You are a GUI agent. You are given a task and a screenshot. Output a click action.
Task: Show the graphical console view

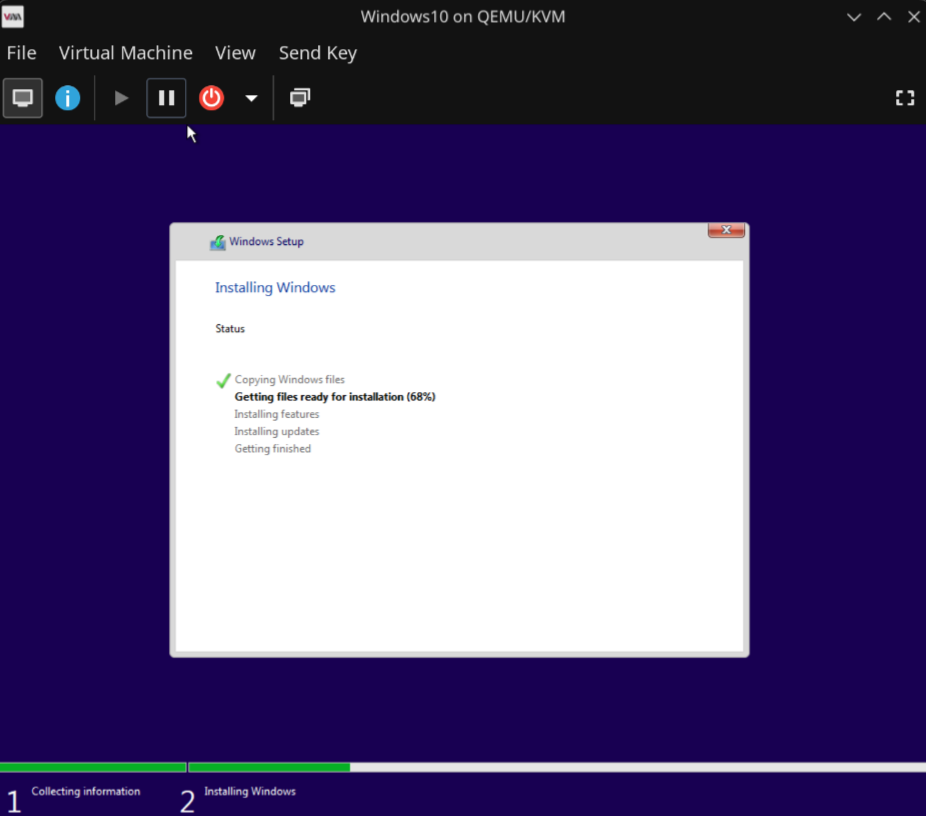coord(22,98)
